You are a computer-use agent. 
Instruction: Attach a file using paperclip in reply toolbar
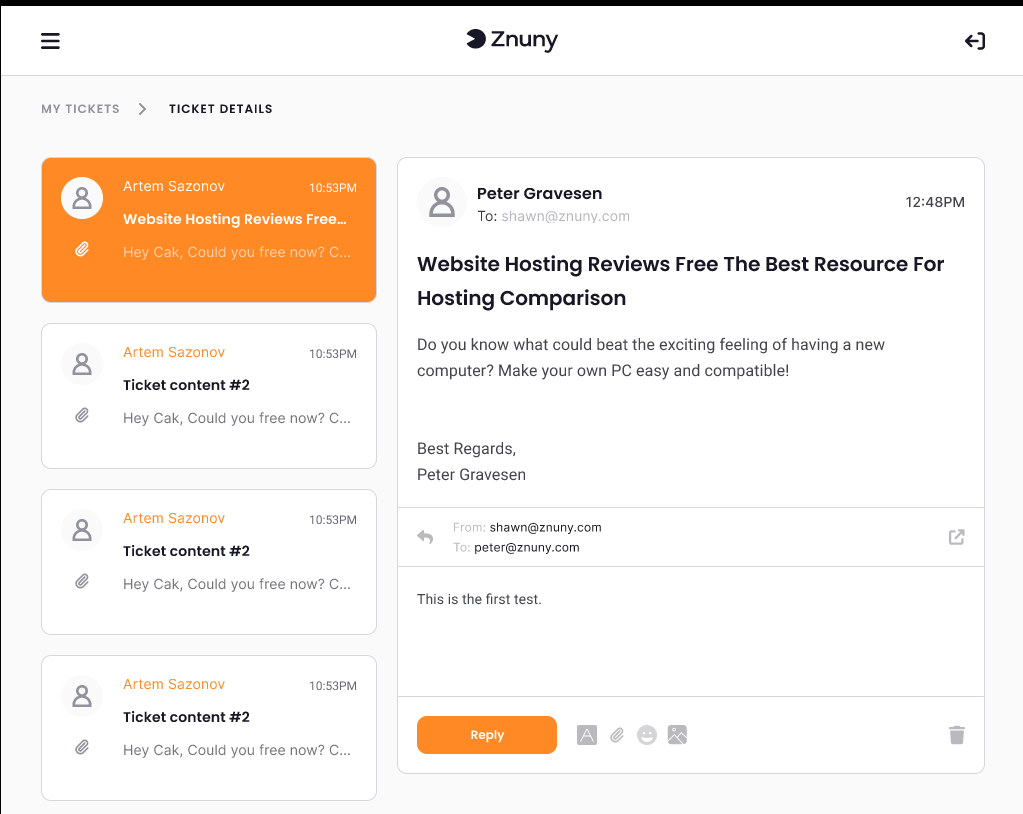(617, 735)
